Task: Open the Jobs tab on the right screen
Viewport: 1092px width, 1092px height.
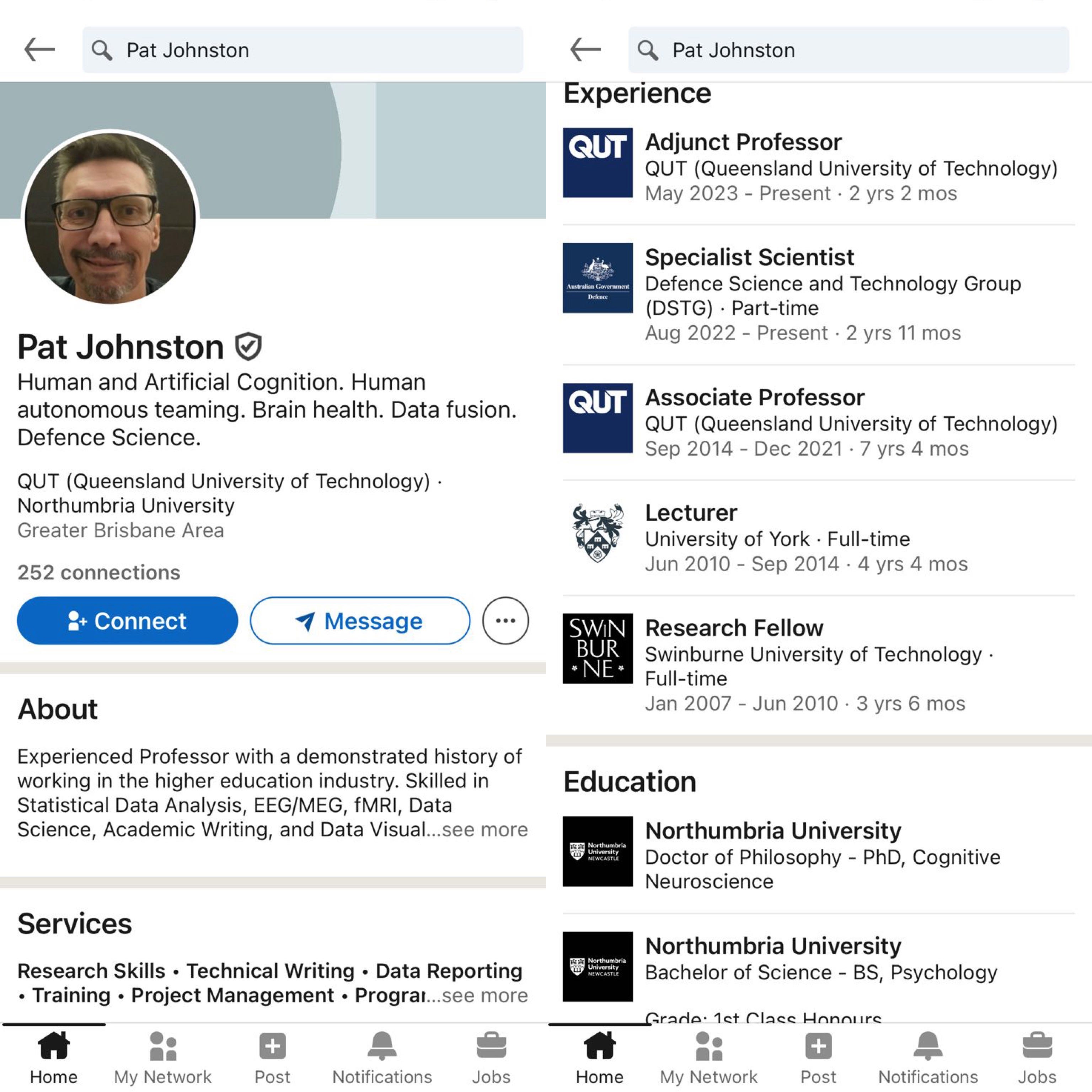Action: click(x=1037, y=1058)
